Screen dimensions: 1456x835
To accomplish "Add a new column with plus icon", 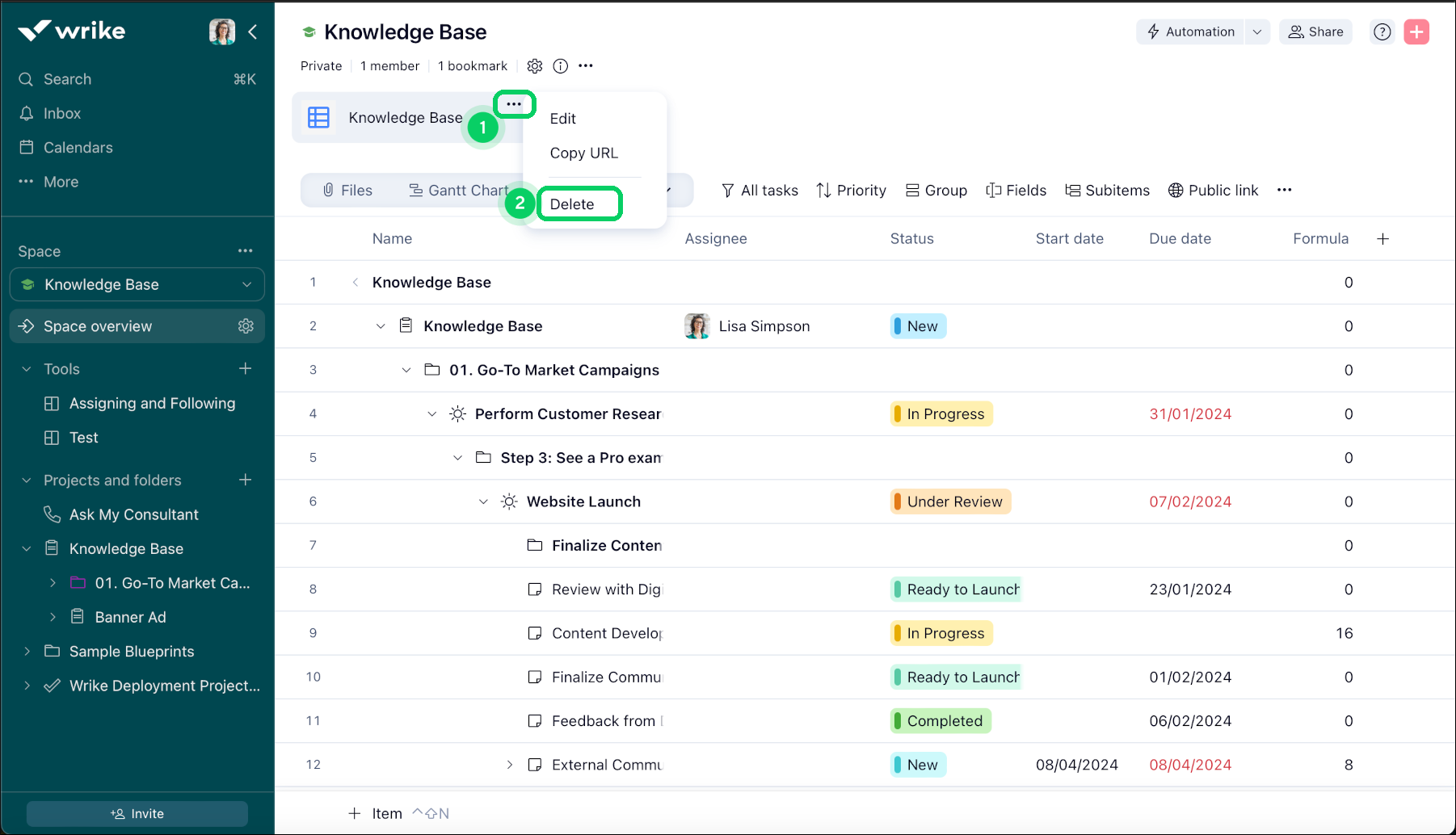I will (x=1382, y=239).
